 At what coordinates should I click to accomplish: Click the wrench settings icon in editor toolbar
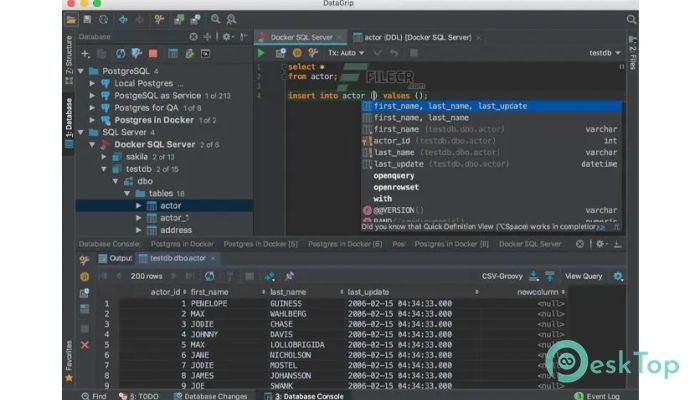[313, 53]
